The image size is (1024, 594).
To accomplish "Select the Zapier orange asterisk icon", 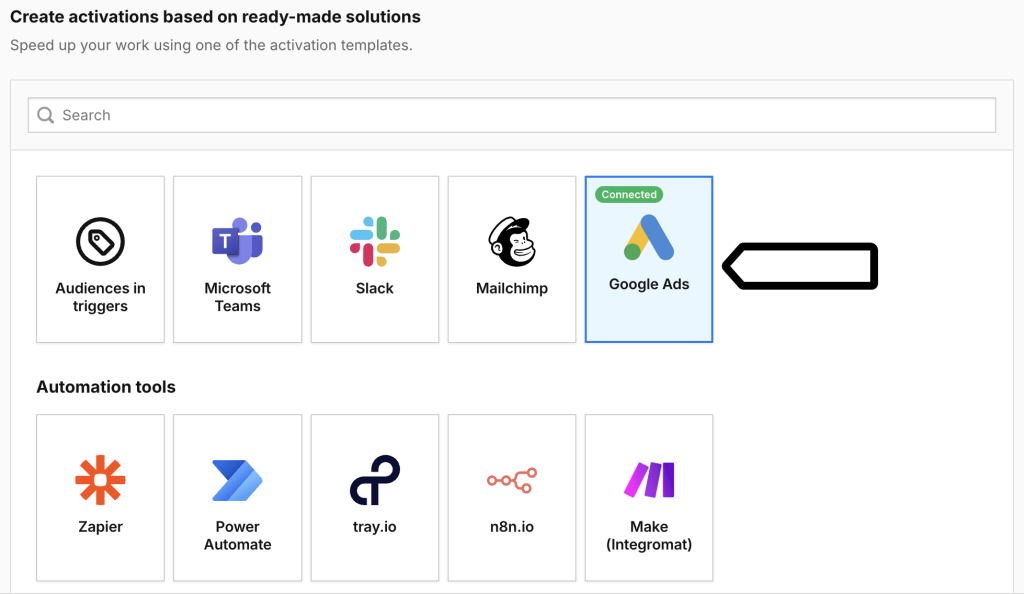I will tap(100, 480).
